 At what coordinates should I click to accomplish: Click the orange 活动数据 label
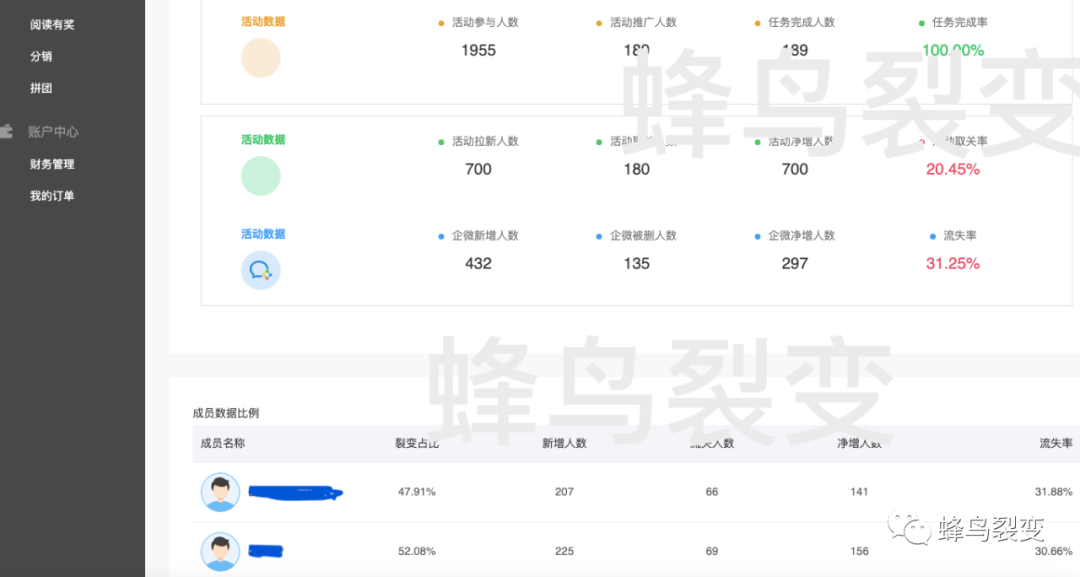pos(263,21)
